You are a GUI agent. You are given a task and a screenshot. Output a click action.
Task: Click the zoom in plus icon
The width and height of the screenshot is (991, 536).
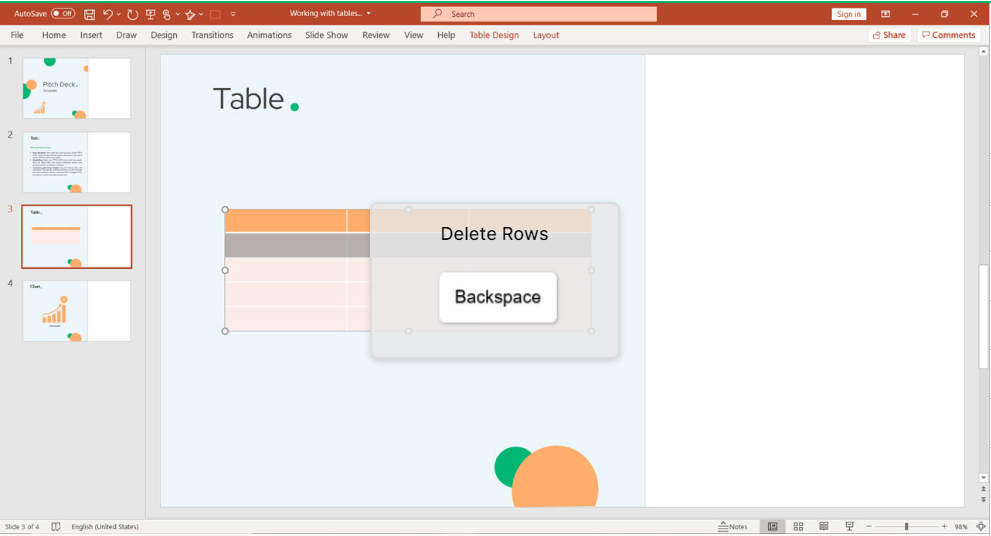(944, 526)
